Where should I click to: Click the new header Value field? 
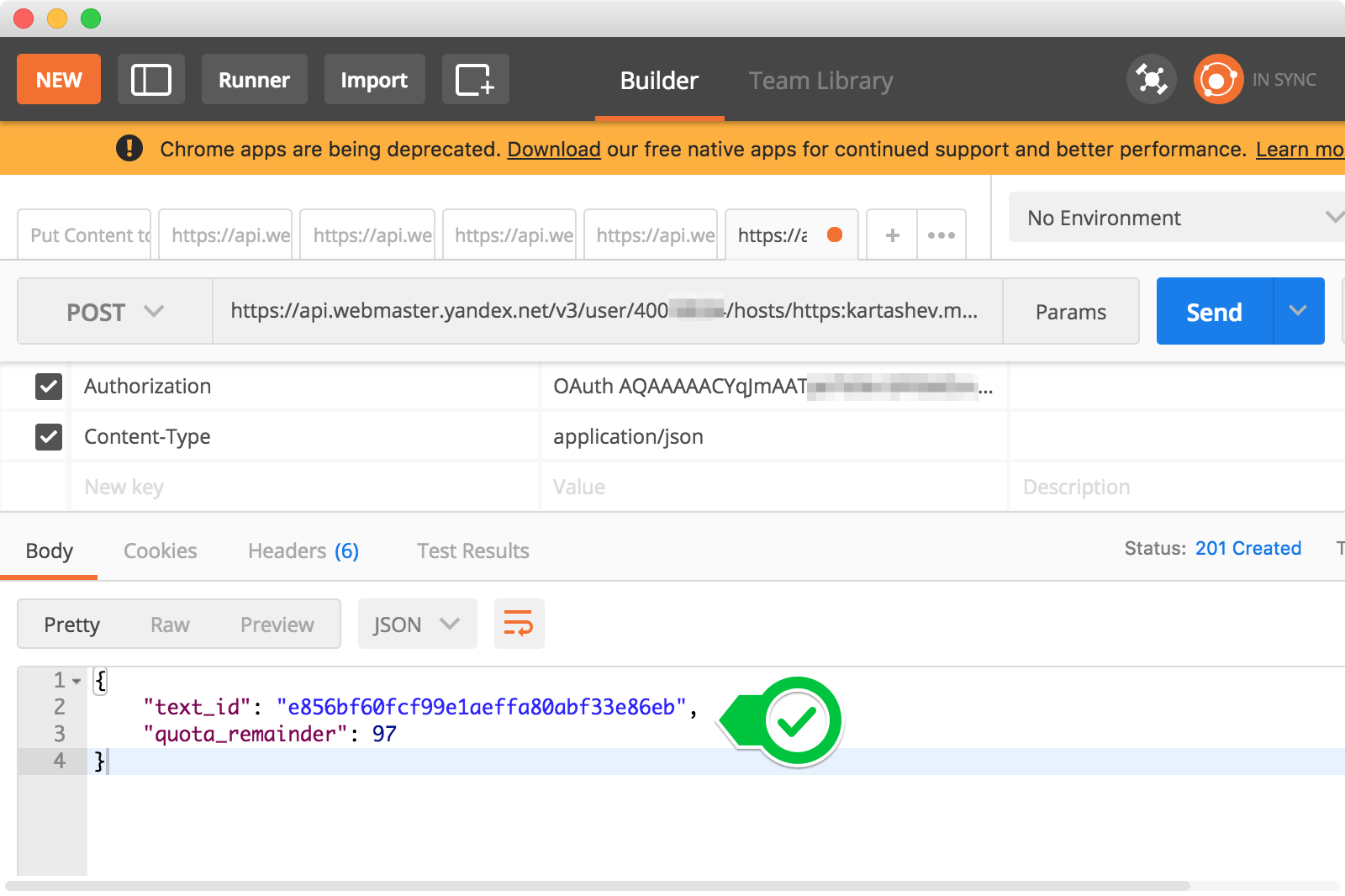tap(773, 487)
